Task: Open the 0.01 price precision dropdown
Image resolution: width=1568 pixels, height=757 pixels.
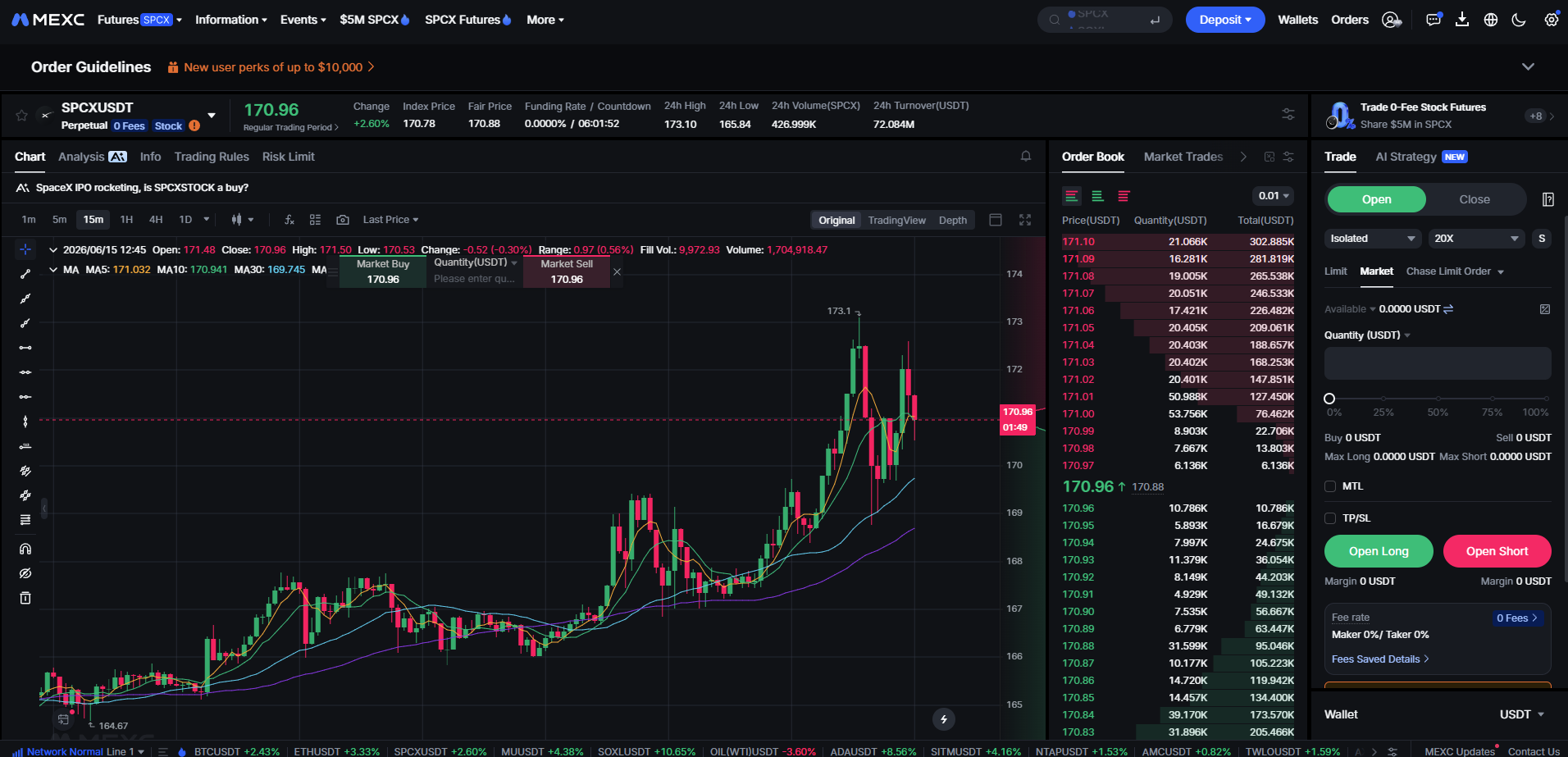Action: 1274,196
